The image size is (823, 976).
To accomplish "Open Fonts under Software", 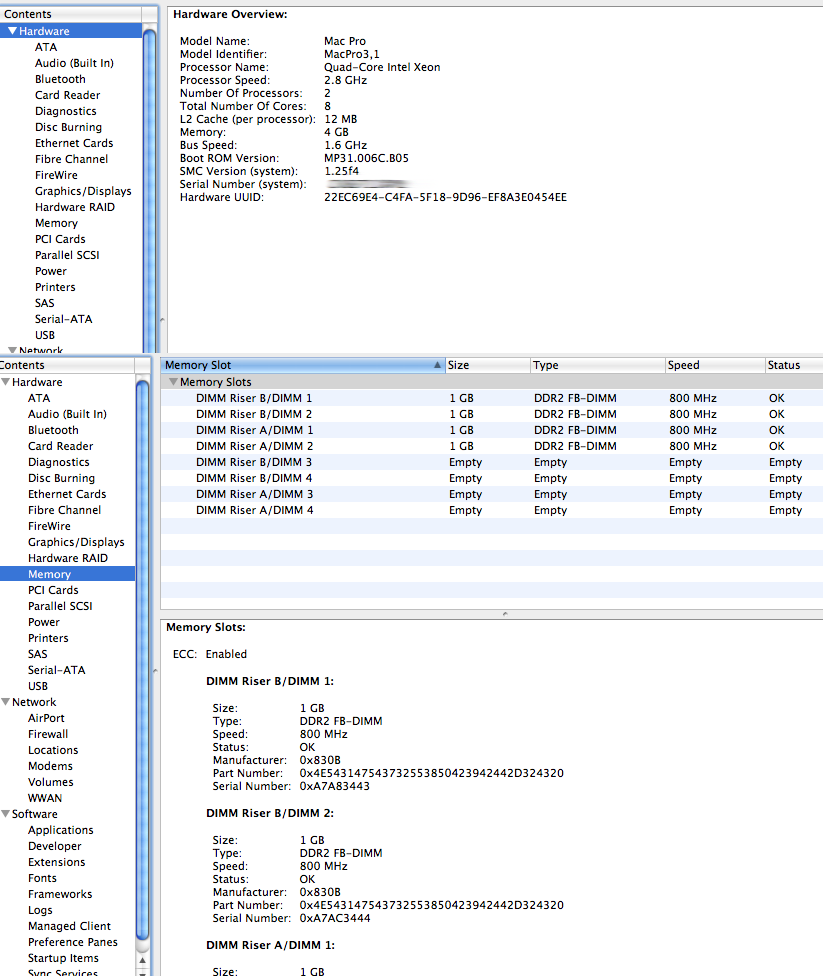I will (x=42, y=878).
